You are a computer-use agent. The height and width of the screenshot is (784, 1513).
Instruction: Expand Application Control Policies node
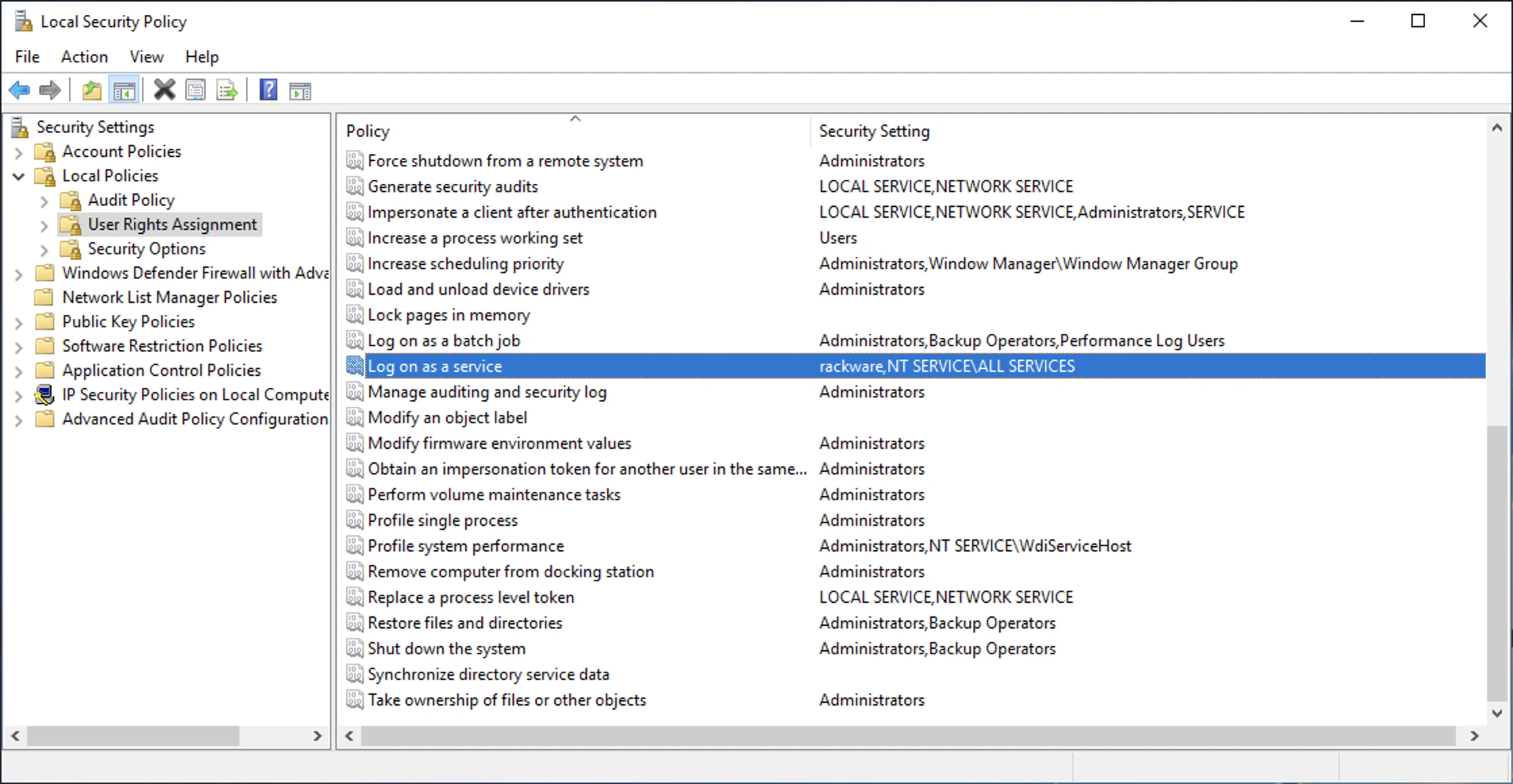pyautogui.click(x=19, y=372)
